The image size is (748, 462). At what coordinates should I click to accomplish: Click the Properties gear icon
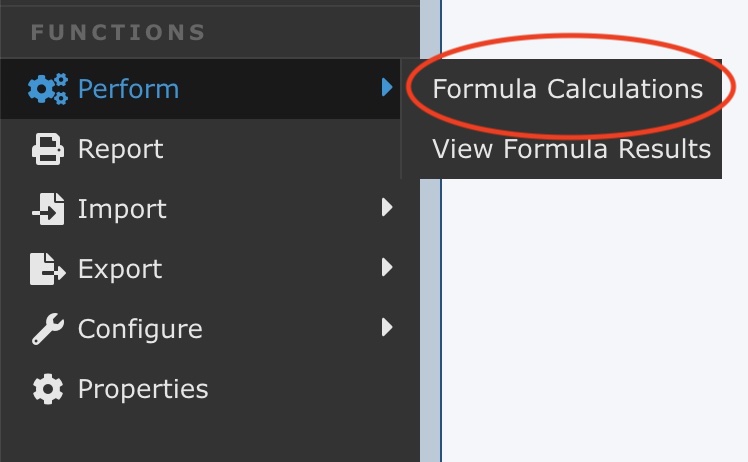click(x=48, y=388)
